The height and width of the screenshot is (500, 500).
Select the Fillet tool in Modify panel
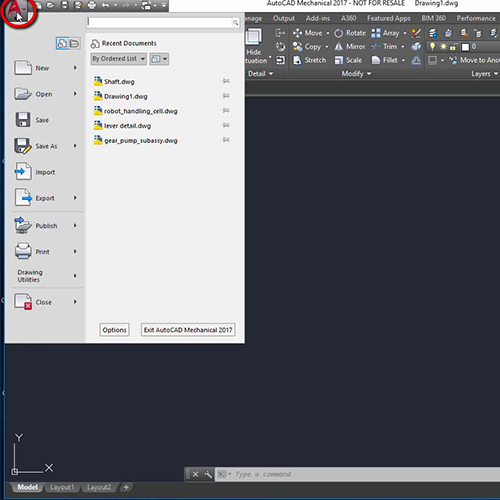(385, 60)
